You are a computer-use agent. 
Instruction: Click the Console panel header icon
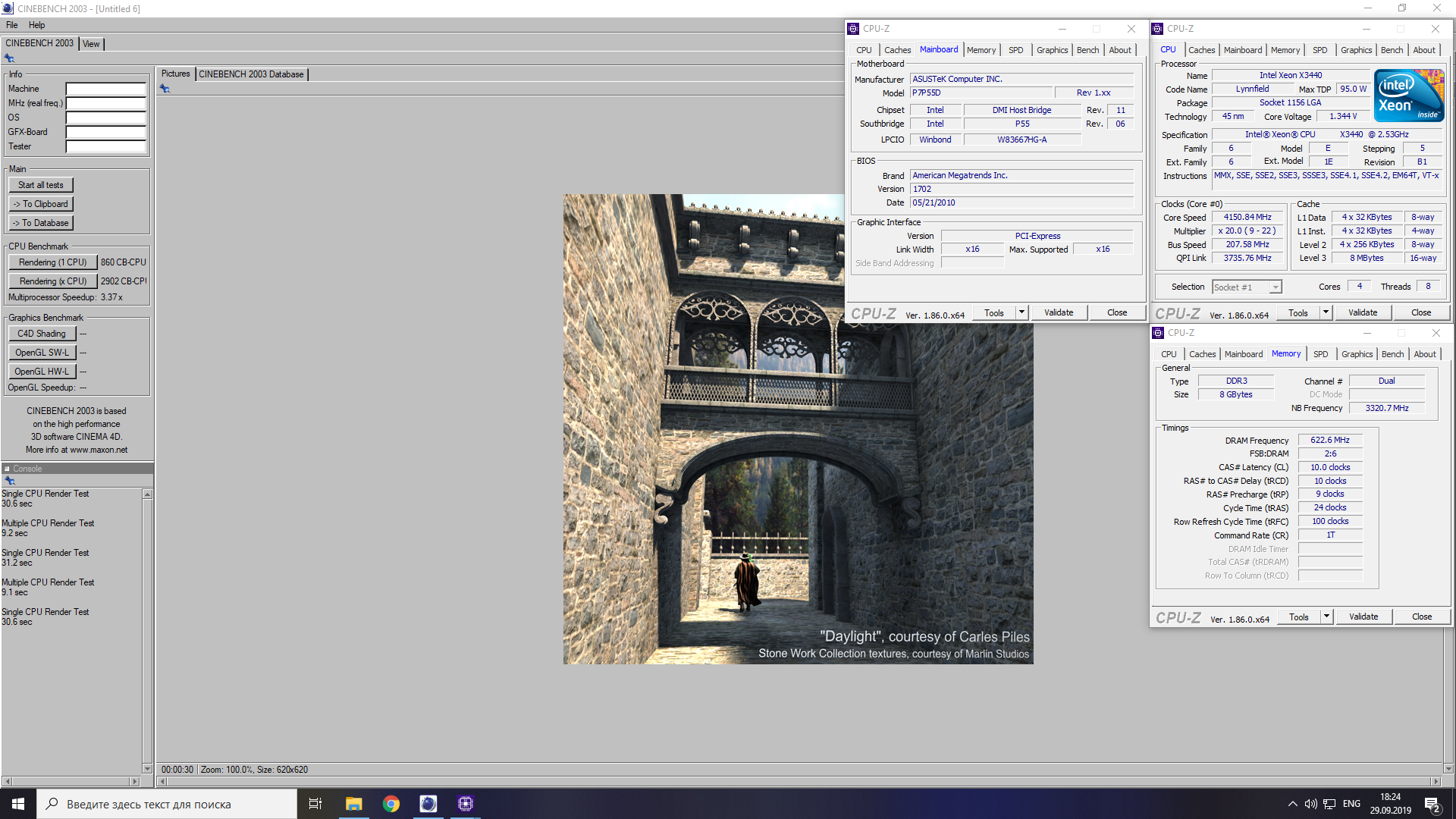7,469
